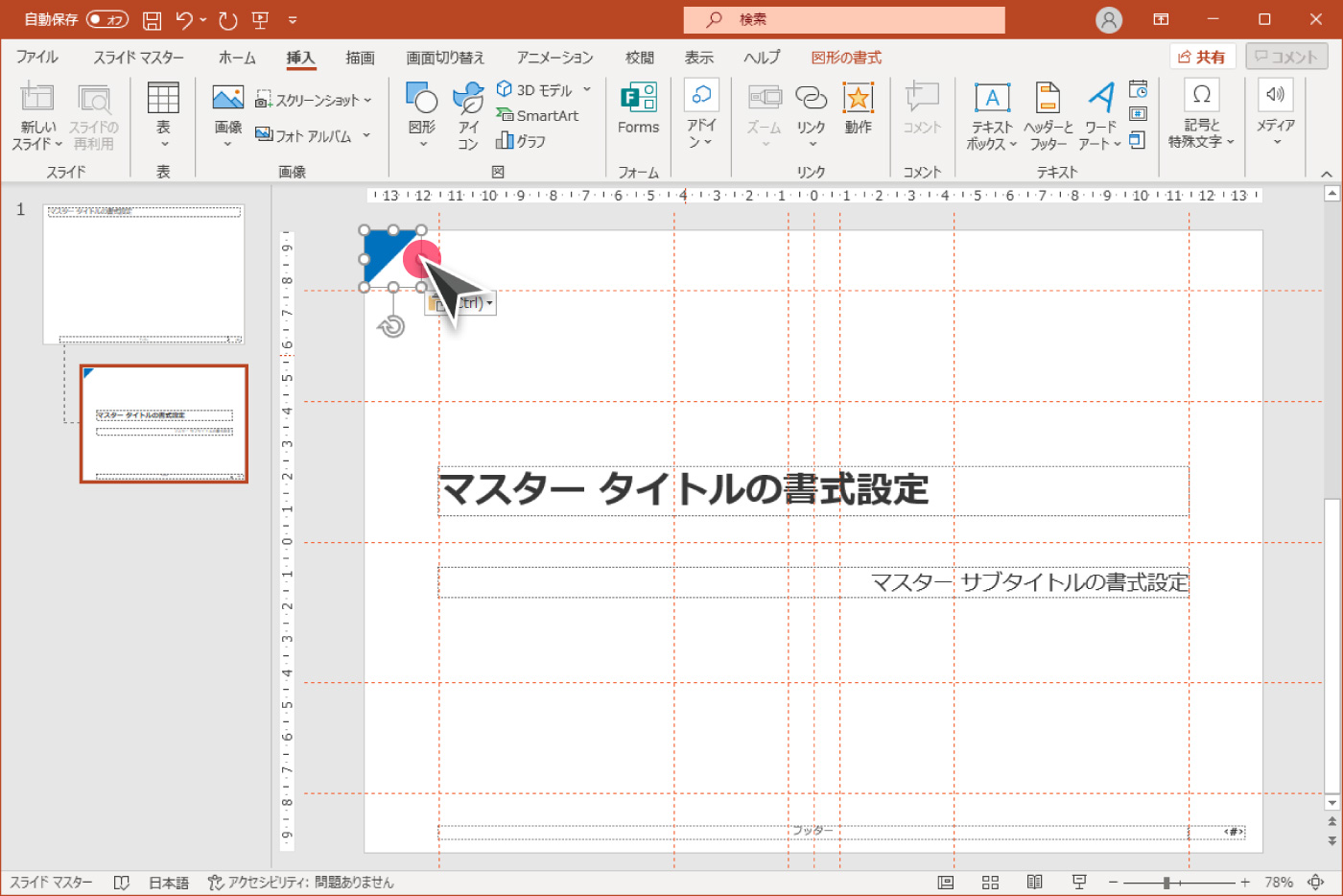Switch to スライド マスター tab
This screenshot has height=896, width=1343.
click(138, 58)
